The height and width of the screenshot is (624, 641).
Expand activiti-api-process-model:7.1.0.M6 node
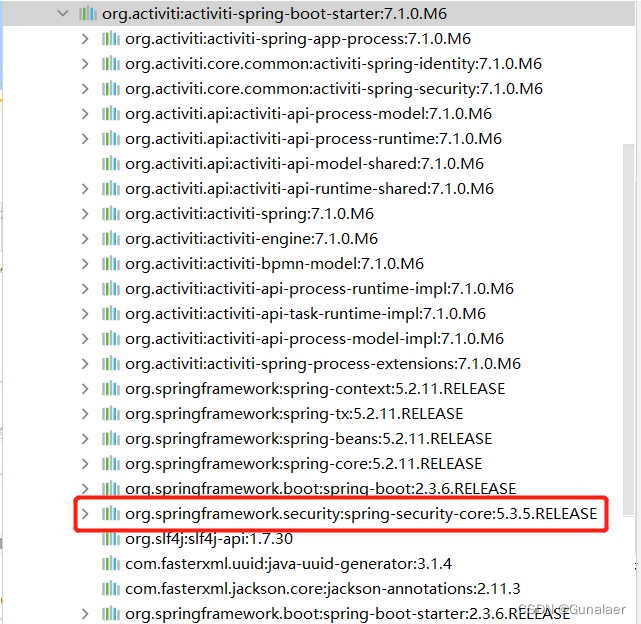click(x=85, y=114)
